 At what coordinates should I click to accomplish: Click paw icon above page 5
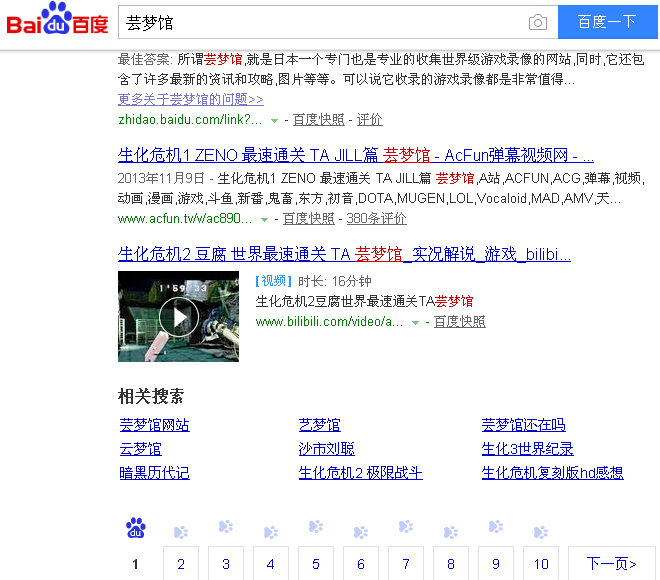[x=316, y=527]
